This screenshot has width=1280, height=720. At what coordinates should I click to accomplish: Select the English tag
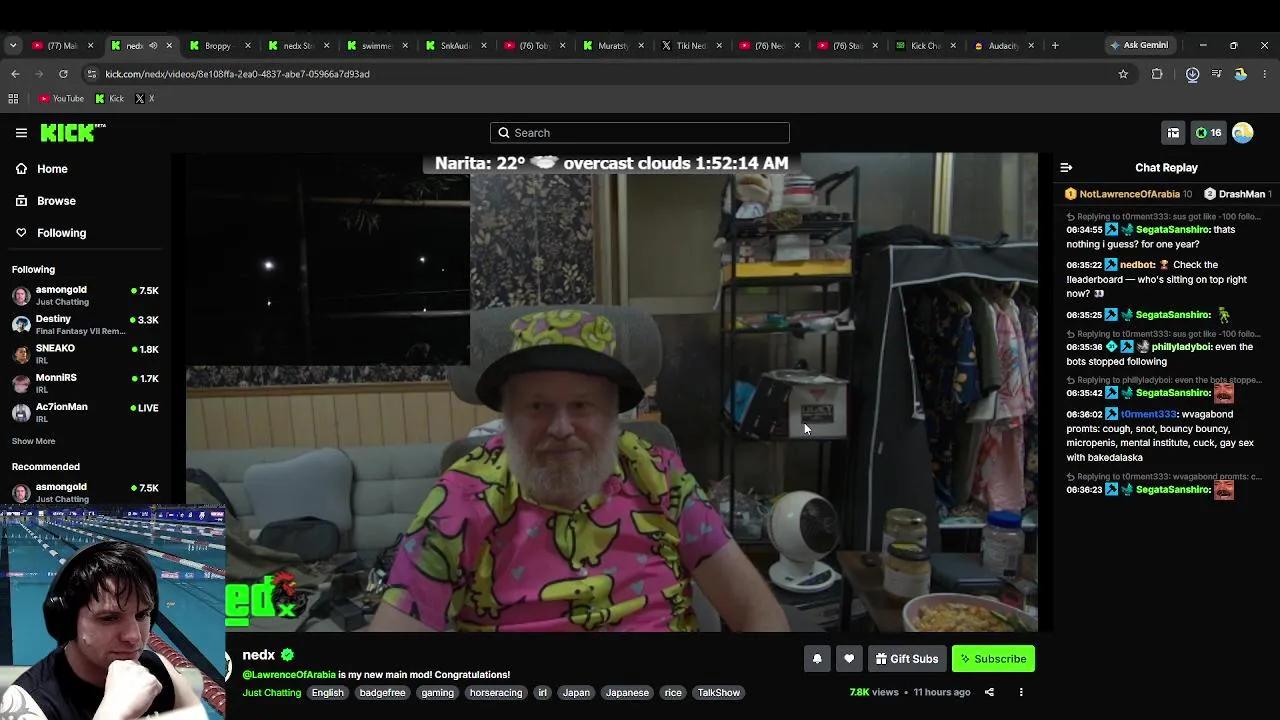tap(327, 692)
